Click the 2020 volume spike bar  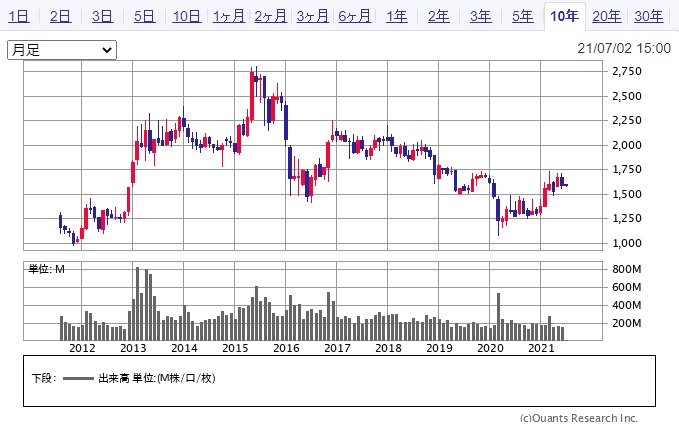click(498, 316)
